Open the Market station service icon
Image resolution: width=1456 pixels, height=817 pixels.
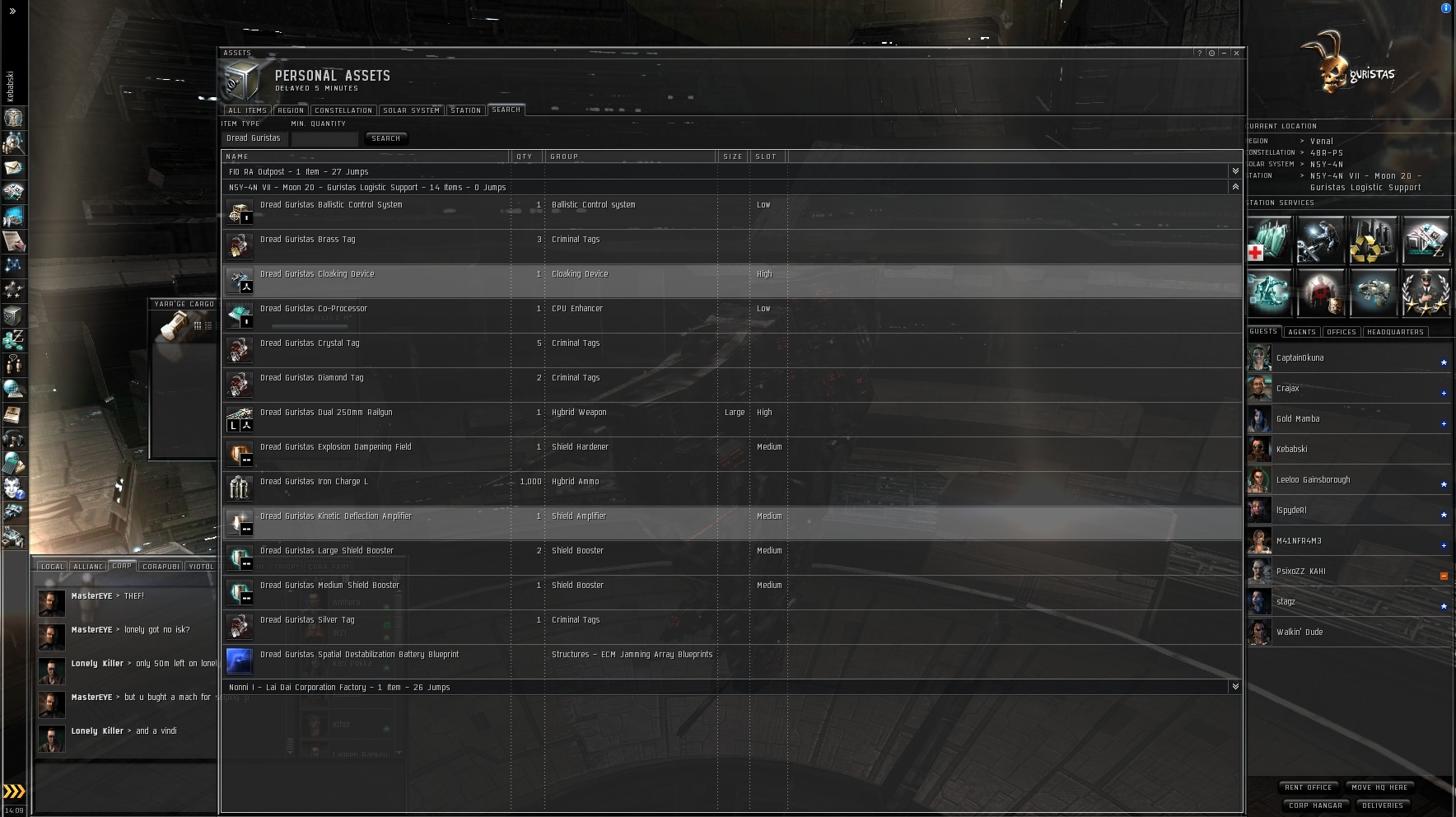(1425, 240)
